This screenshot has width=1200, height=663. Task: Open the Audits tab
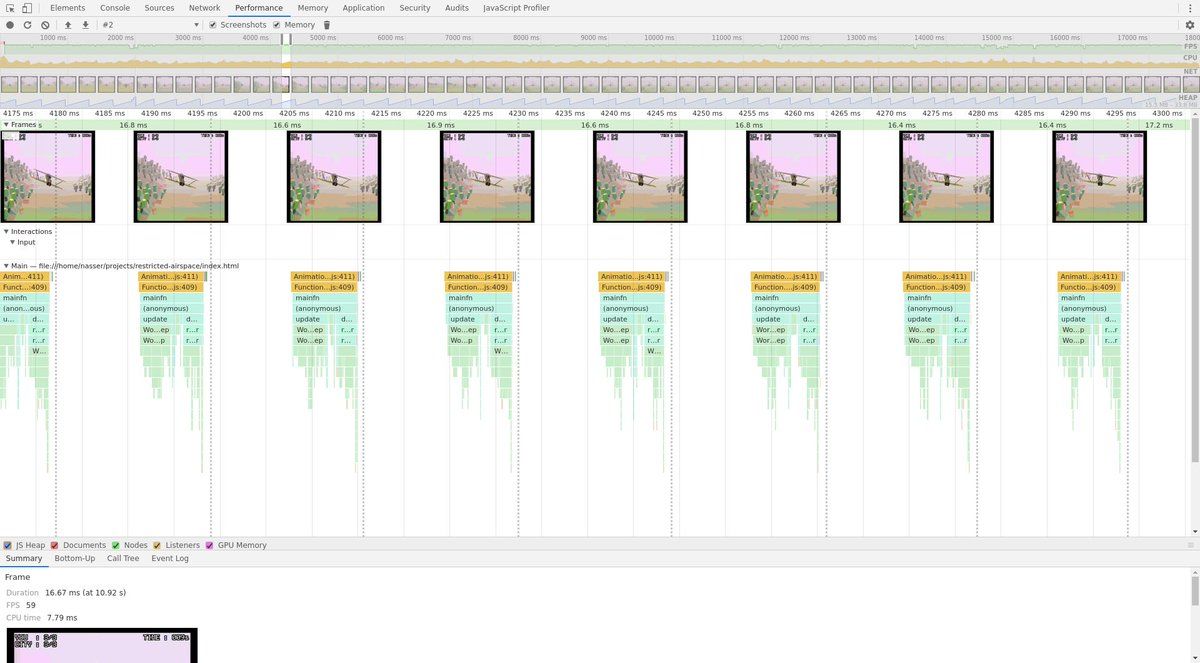(457, 8)
